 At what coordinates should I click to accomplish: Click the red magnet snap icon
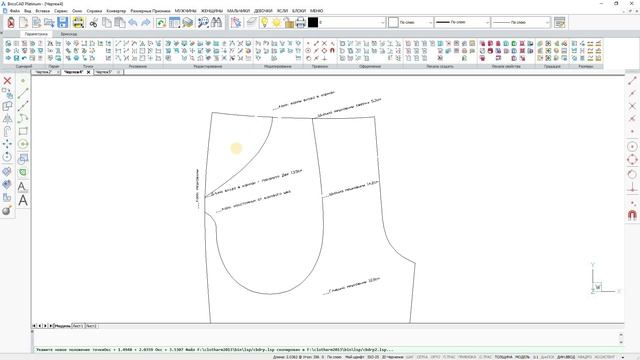pos(632,215)
